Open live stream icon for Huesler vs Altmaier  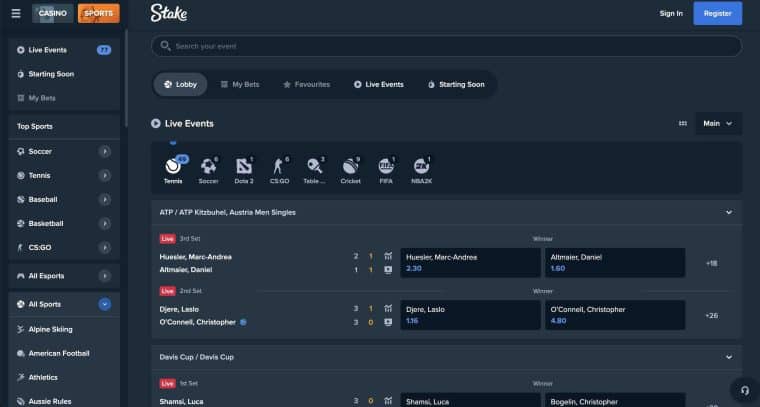388,270
